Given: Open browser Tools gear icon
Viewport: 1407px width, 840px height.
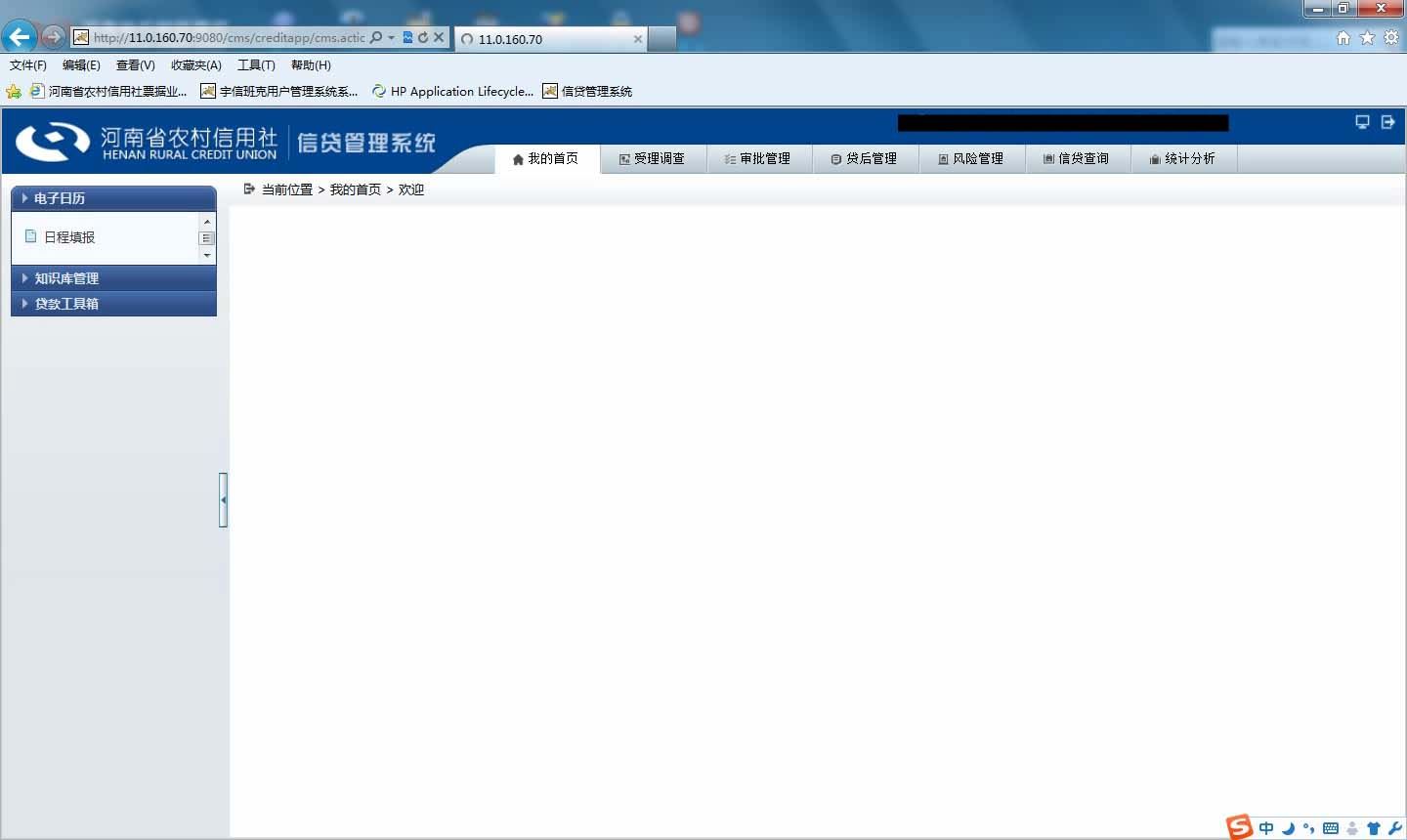Looking at the screenshot, I should click(x=1391, y=37).
